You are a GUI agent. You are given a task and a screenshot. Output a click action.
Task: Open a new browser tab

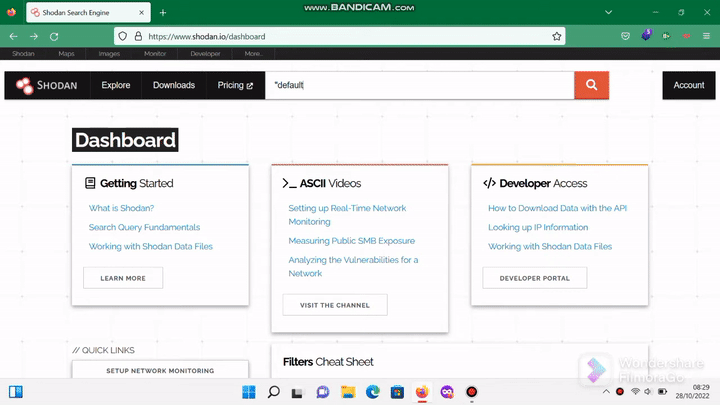(163, 13)
